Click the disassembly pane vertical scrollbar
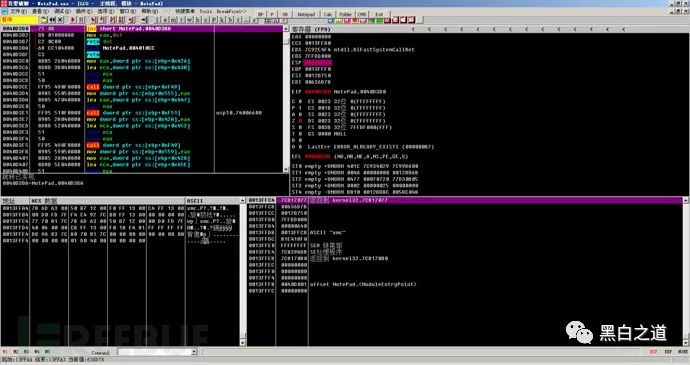The height and width of the screenshot is (365, 690). pyautogui.click(x=286, y=99)
